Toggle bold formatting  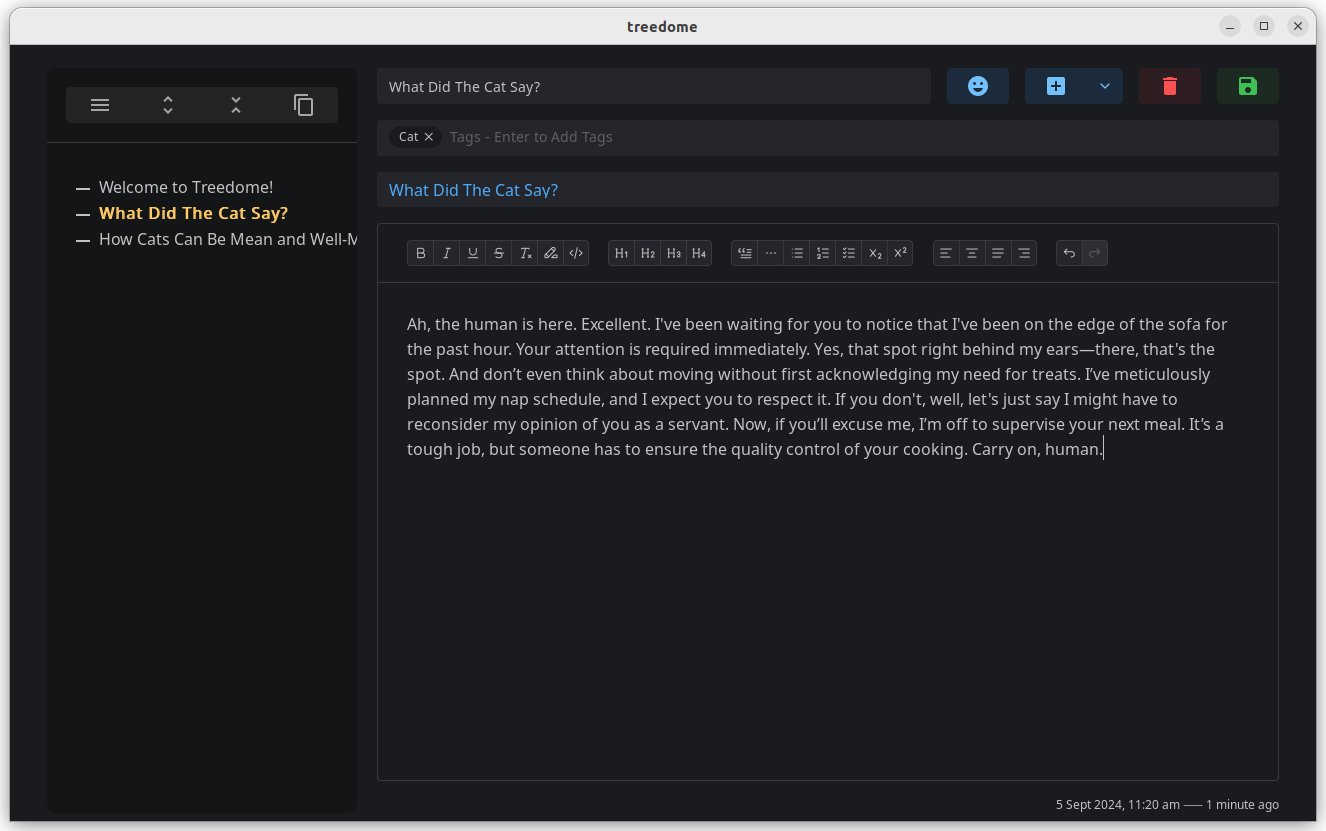pyautogui.click(x=420, y=253)
